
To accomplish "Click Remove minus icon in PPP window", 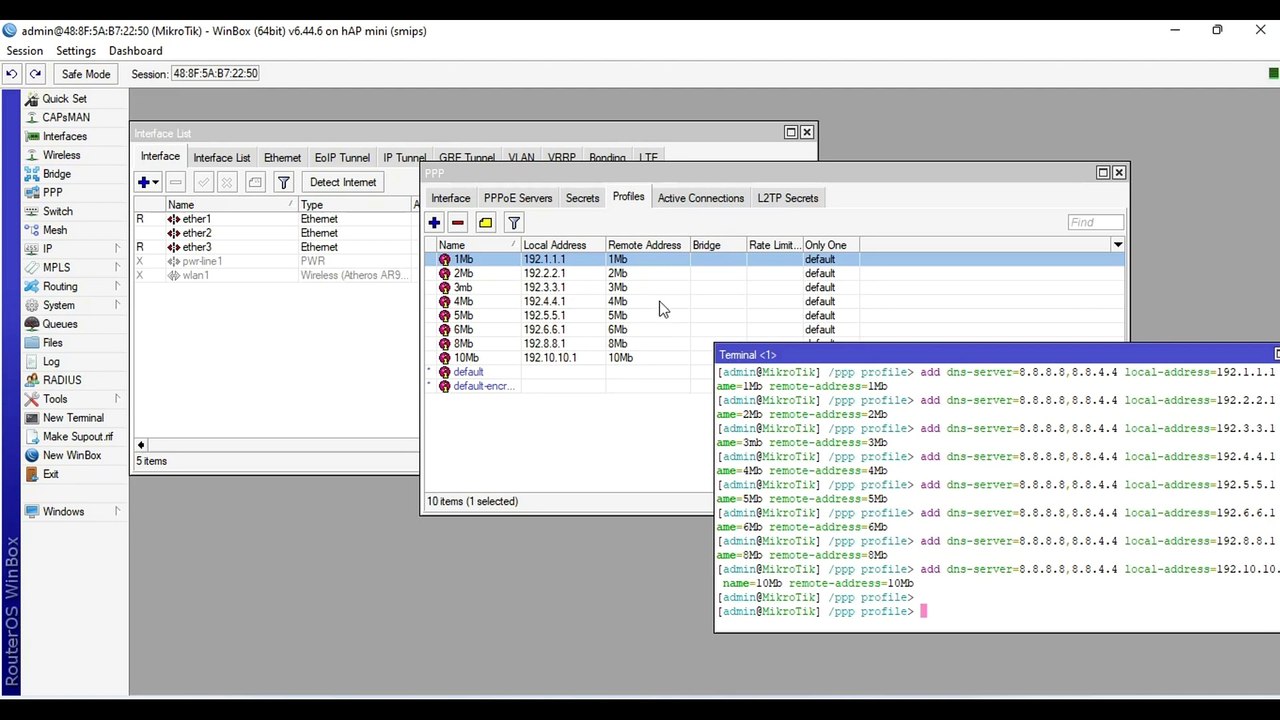I will (458, 223).
